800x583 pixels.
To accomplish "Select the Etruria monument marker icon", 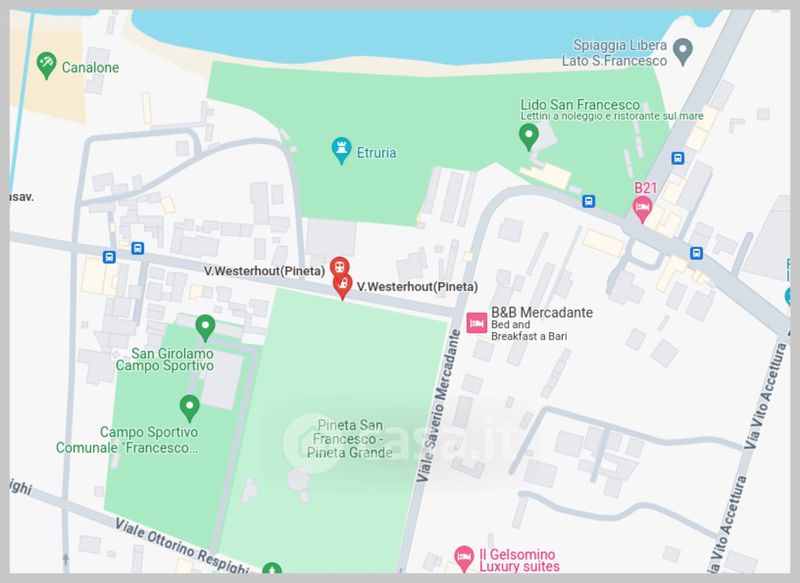I will coord(341,150).
